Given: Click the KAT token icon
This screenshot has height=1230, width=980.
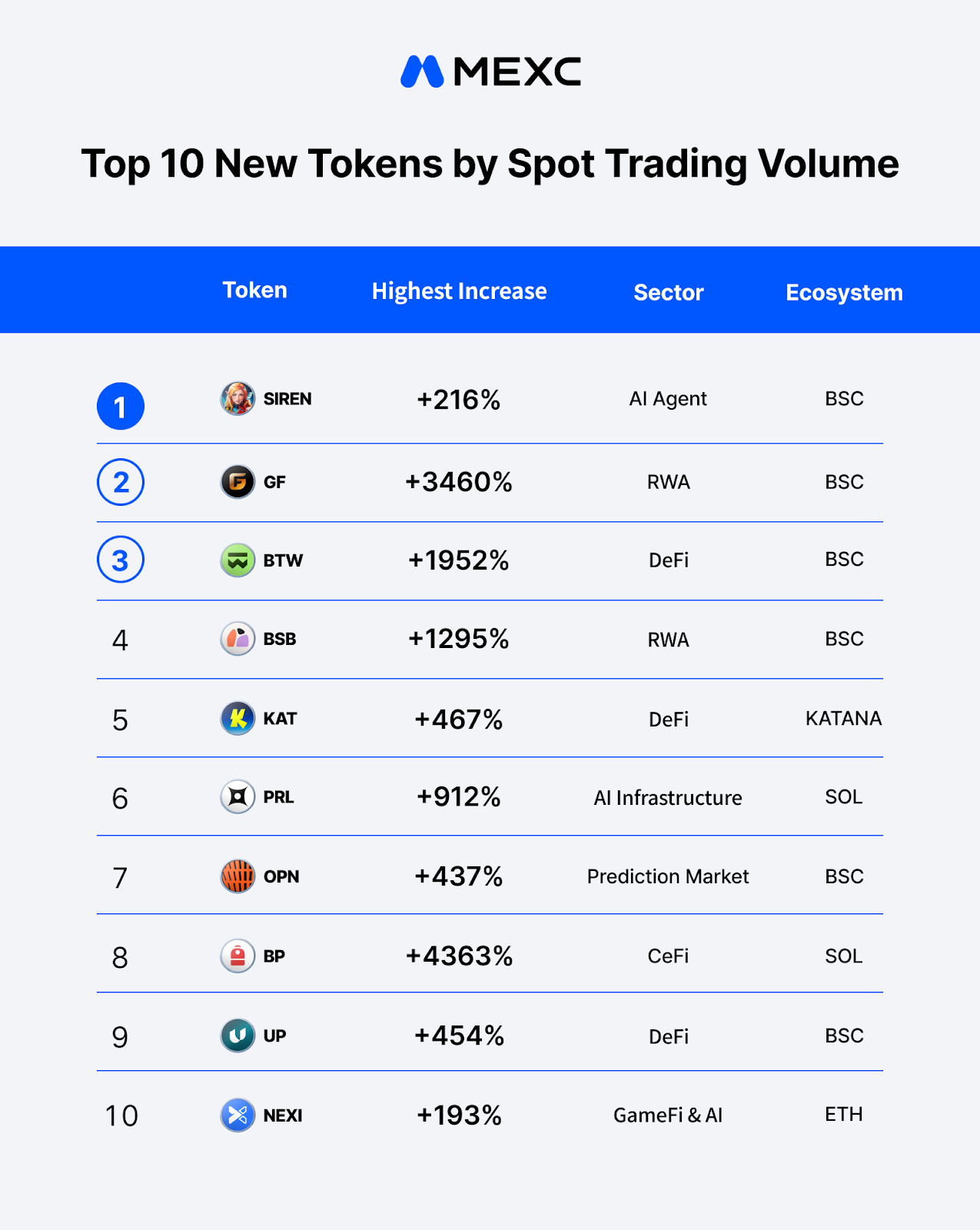Looking at the screenshot, I should click(x=238, y=719).
